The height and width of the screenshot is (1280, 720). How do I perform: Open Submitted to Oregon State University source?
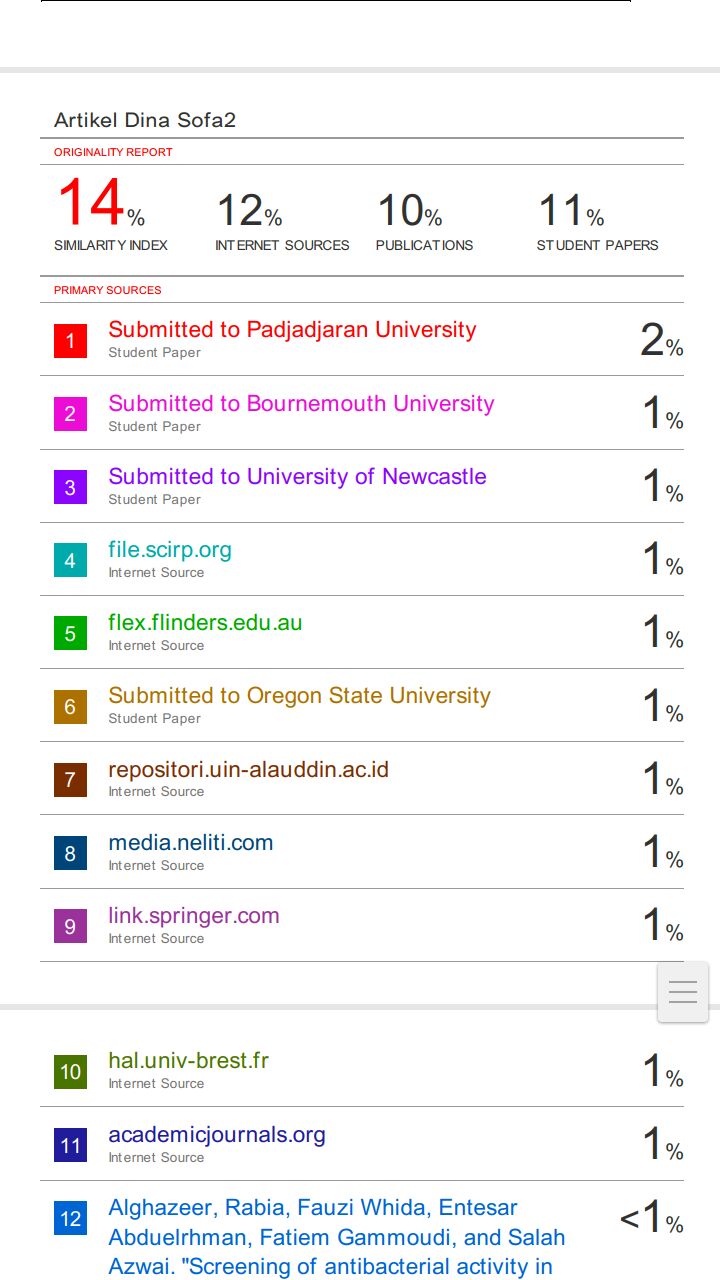[299, 696]
